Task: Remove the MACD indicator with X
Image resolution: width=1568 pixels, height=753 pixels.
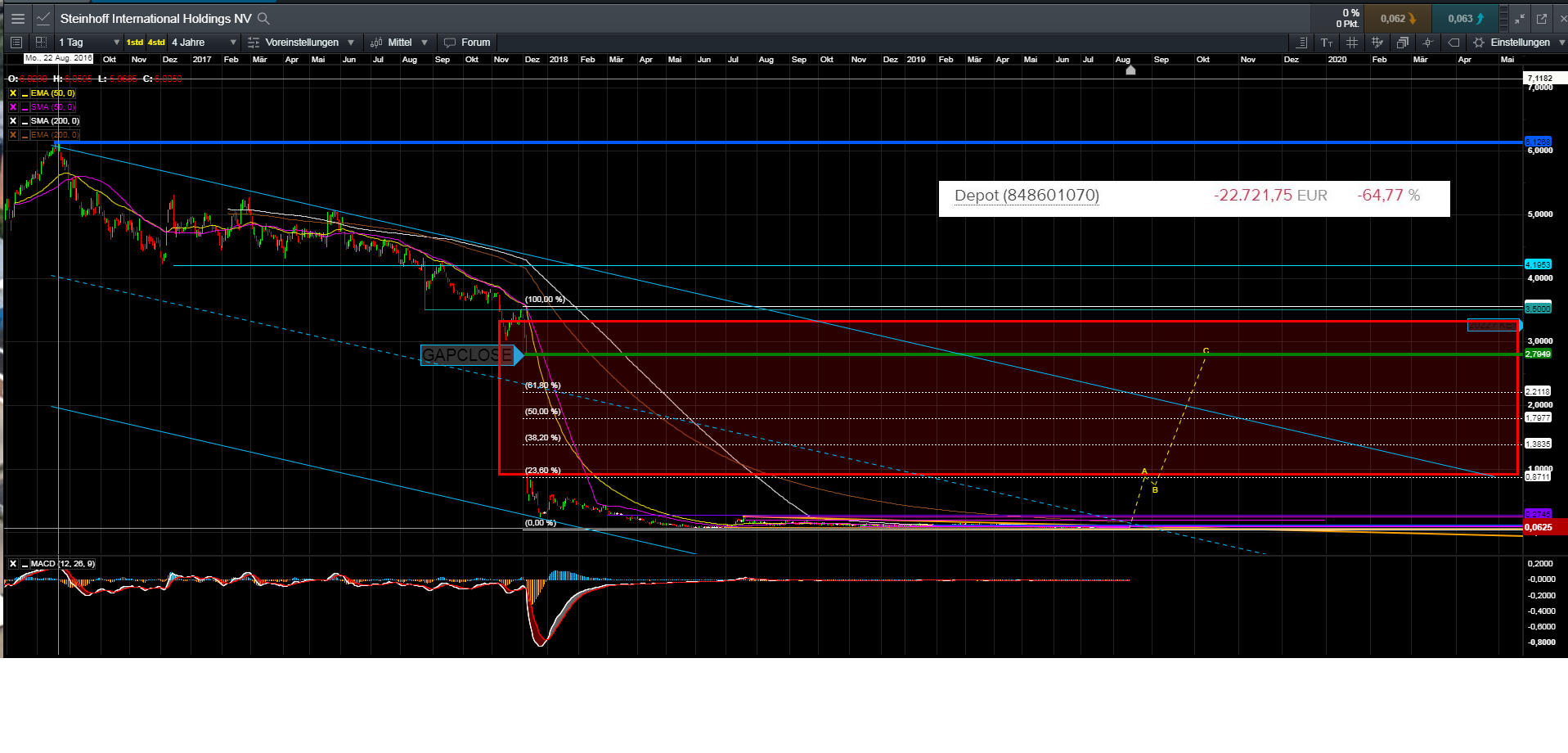Action: tap(12, 564)
